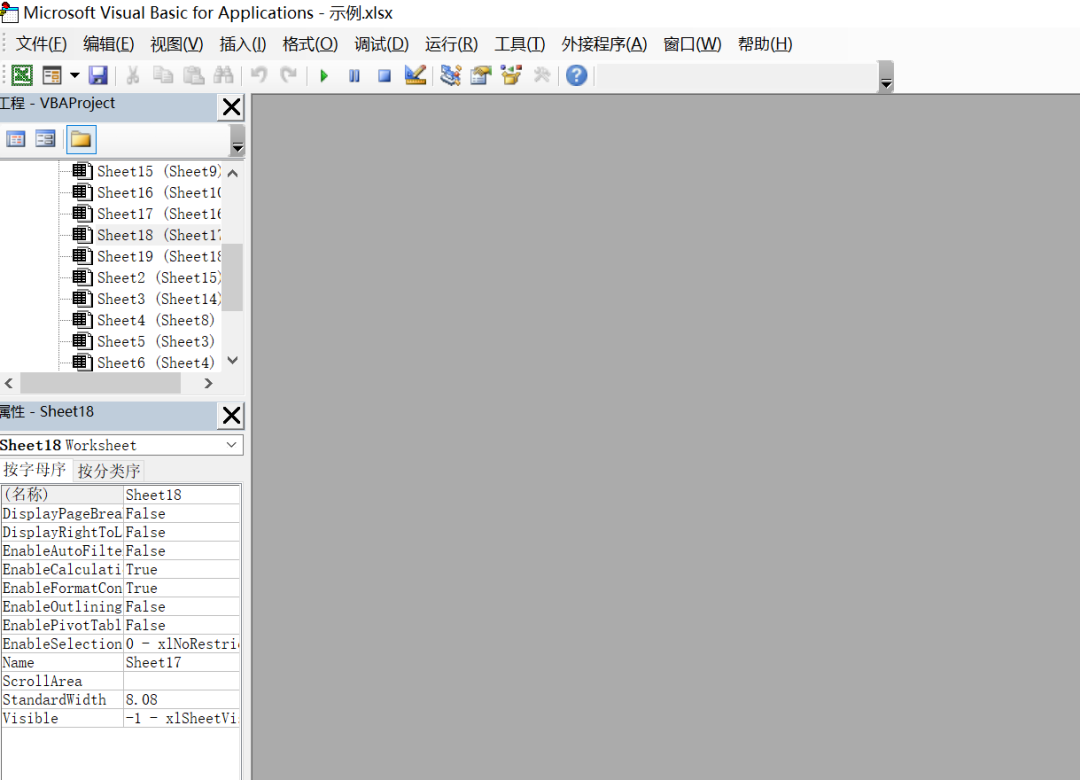The height and width of the screenshot is (780, 1080).
Task: Click the Insert UserForm toolbar icon
Action: coord(52,75)
